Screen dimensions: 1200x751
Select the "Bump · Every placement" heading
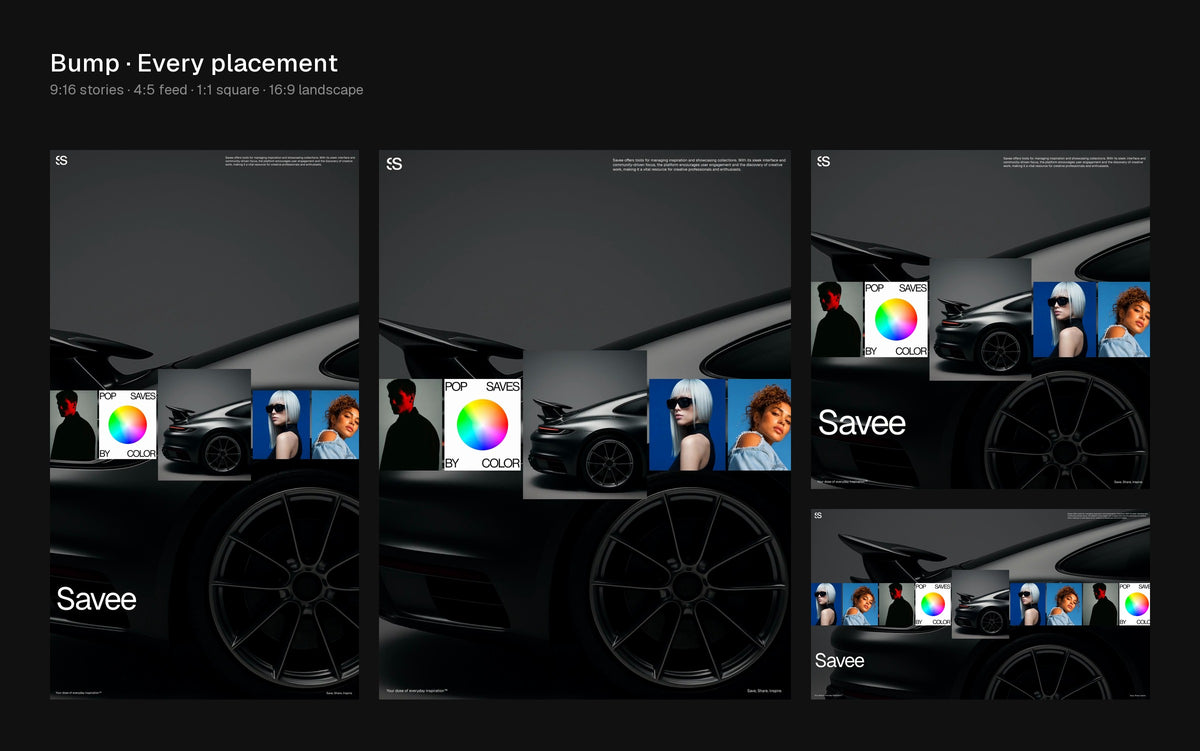click(x=194, y=63)
